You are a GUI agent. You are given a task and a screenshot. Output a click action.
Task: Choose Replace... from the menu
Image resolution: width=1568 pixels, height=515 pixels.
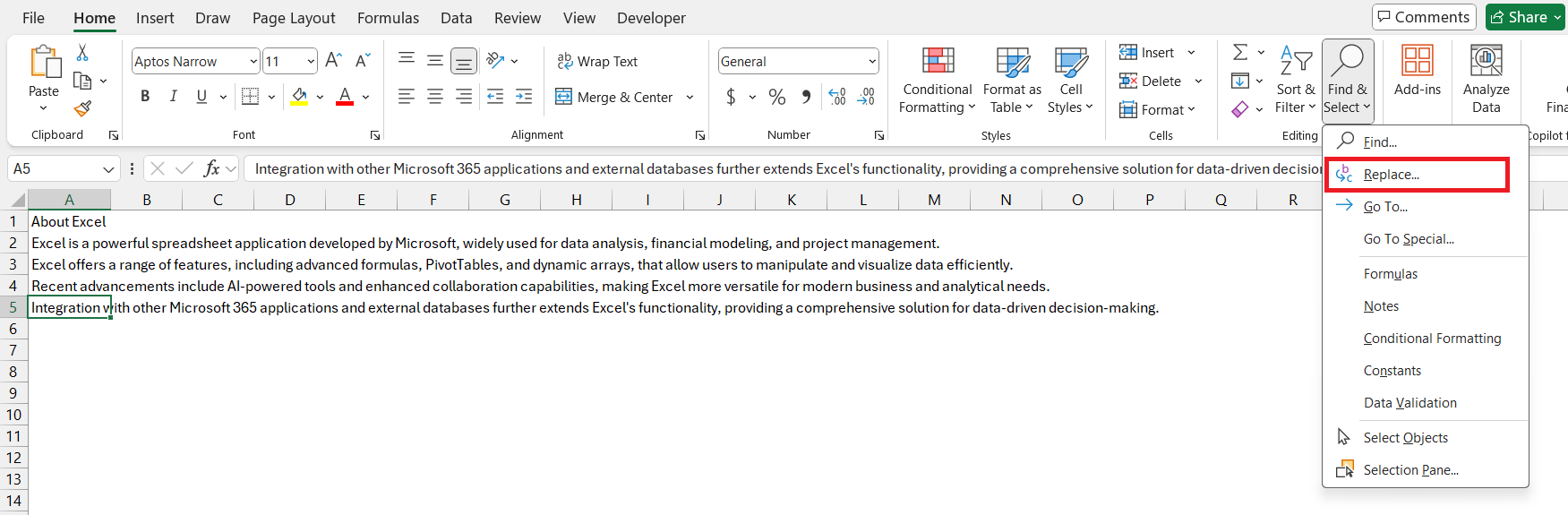click(1418, 175)
